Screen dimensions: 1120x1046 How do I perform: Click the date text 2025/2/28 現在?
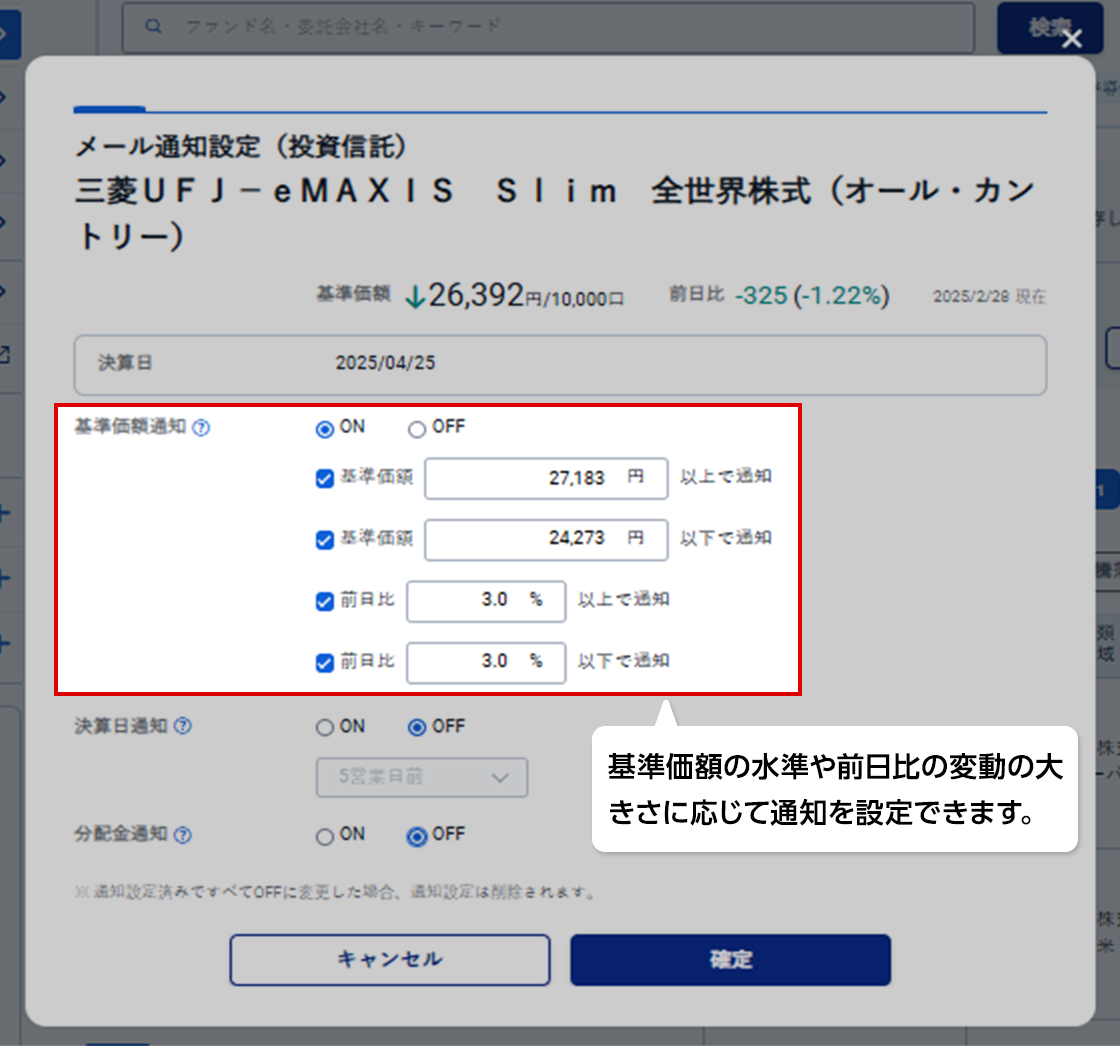989,297
